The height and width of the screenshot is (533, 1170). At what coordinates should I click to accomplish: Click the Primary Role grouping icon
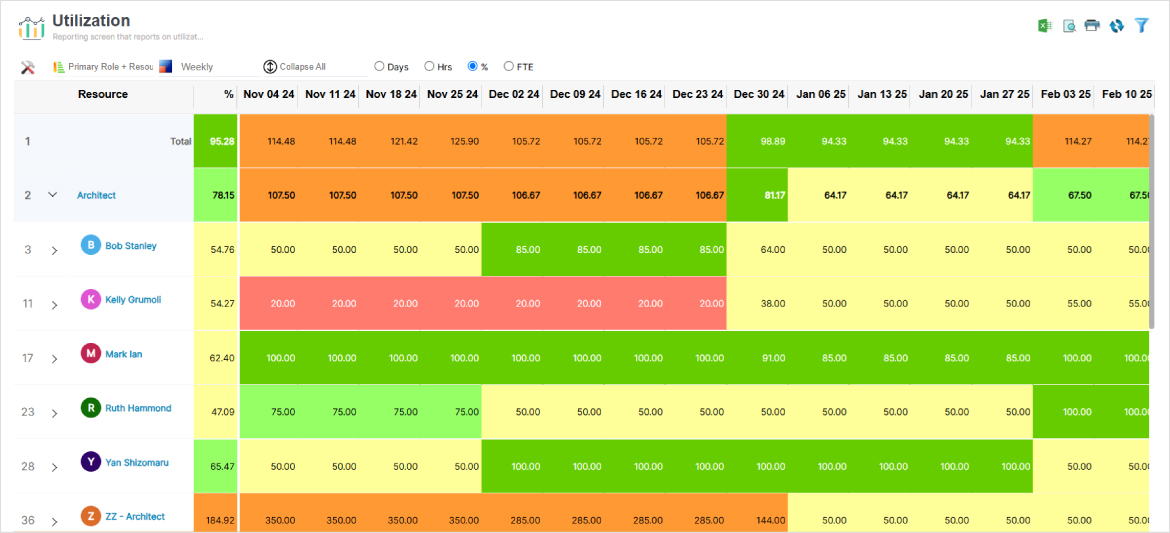pos(58,66)
